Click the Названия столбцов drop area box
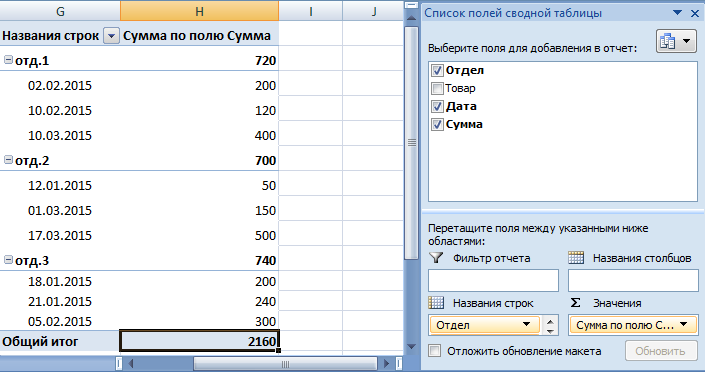This screenshot has height=372, width=705. coord(633,281)
